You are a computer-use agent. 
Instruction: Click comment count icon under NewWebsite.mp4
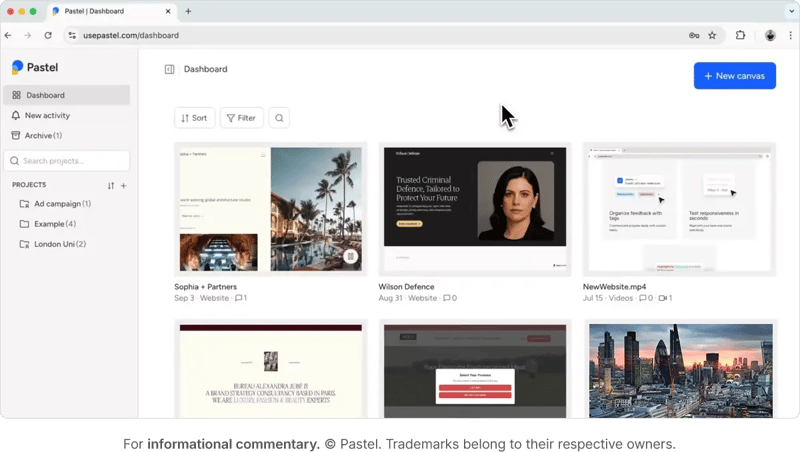642,298
